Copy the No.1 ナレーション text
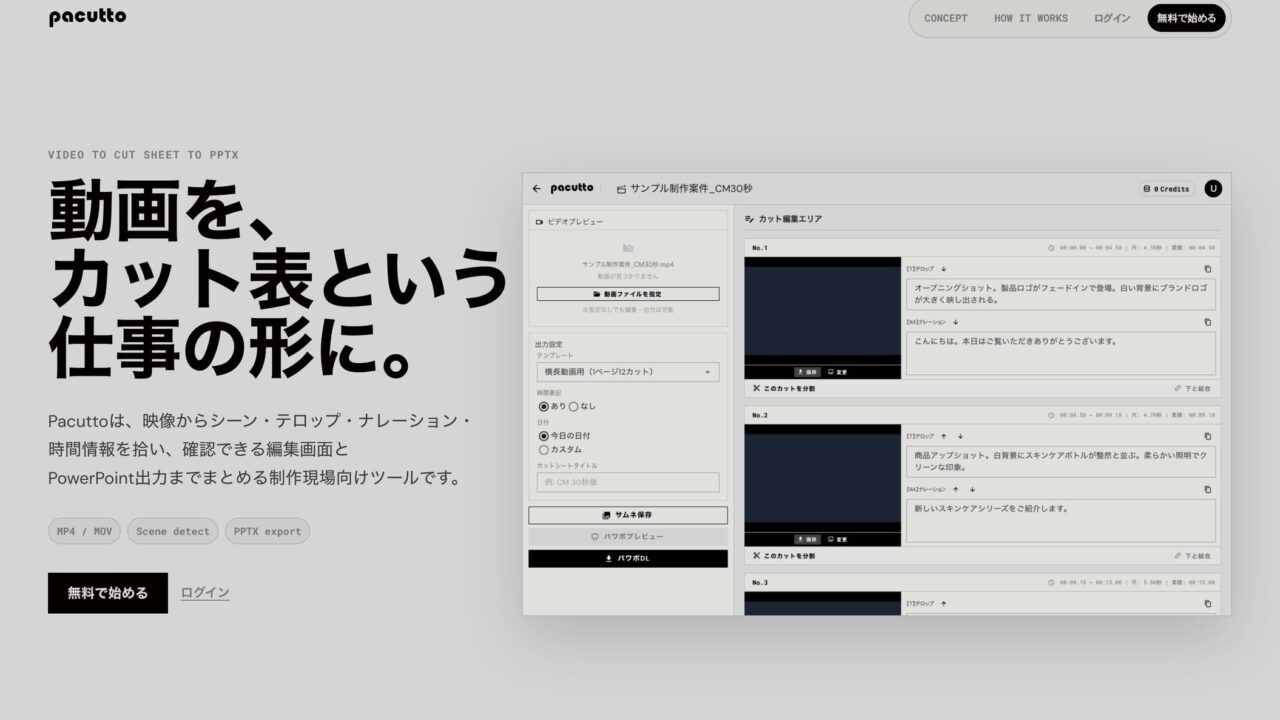 click(1208, 322)
